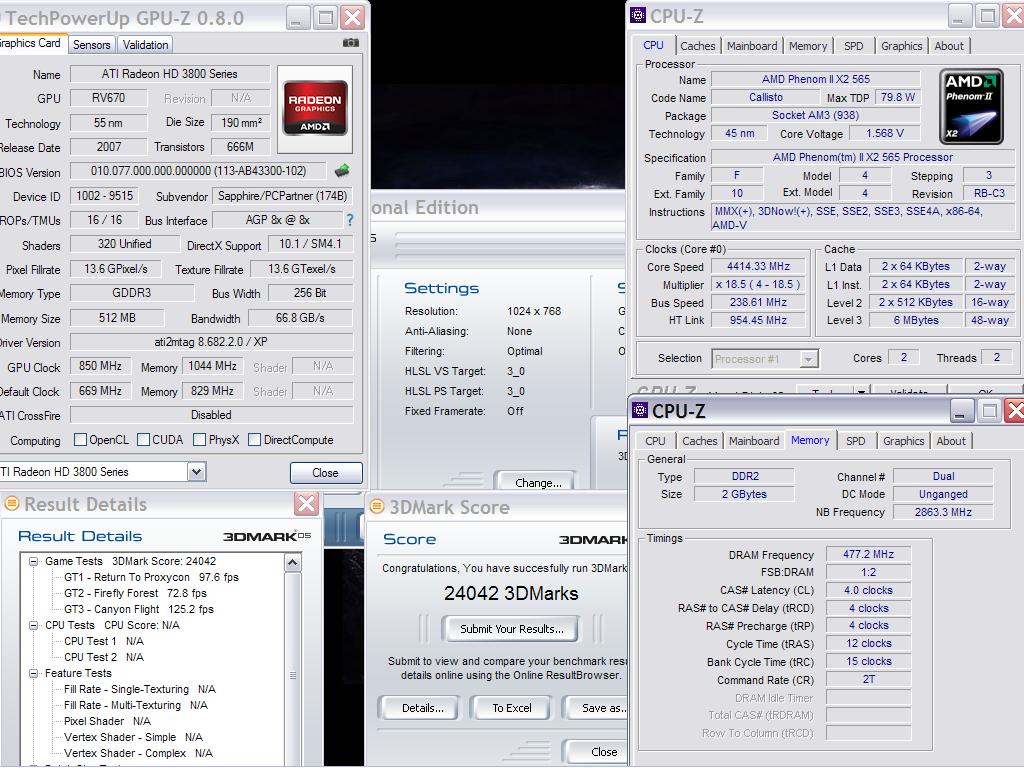Click the CAS# Latency 4.0 clocks value
This screenshot has width=1024, height=768.
868,590
